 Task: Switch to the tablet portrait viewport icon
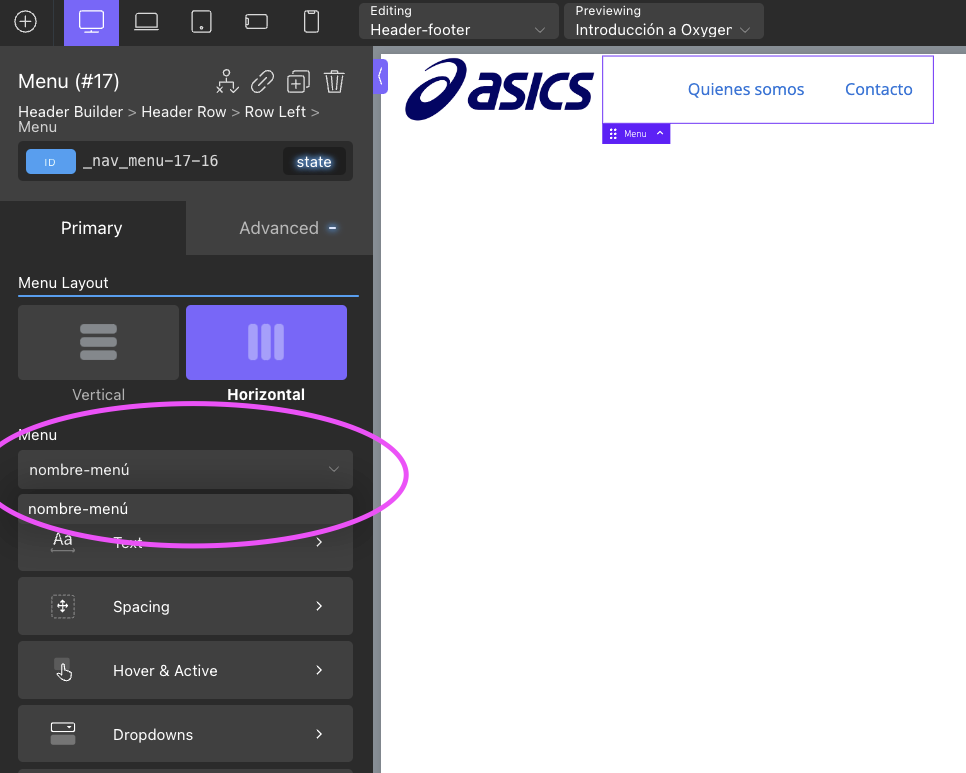[202, 22]
